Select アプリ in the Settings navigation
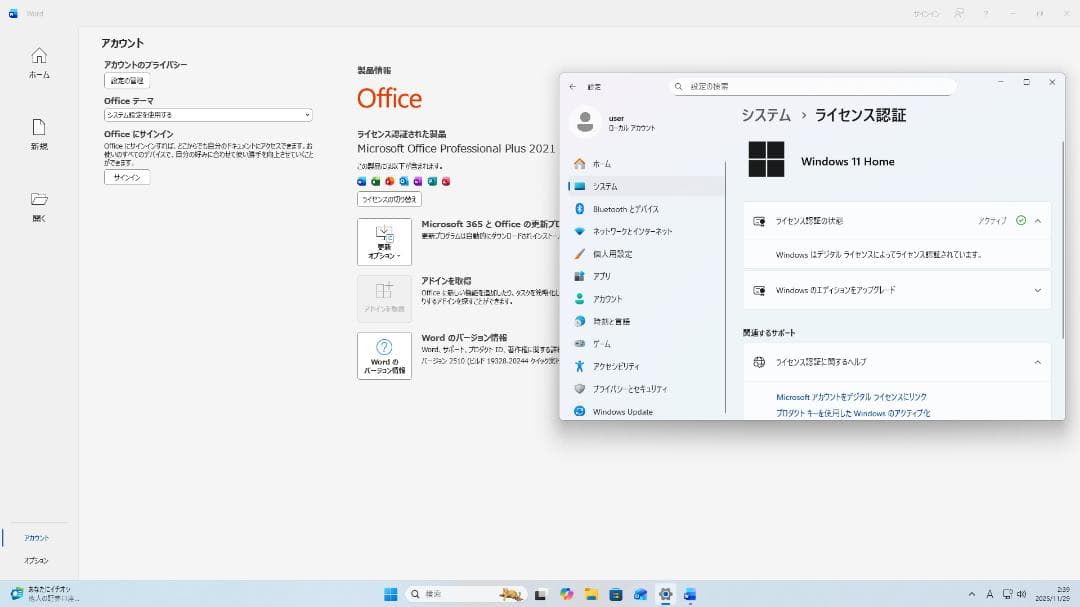This screenshot has width=1080, height=607. [x=604, y=276]
